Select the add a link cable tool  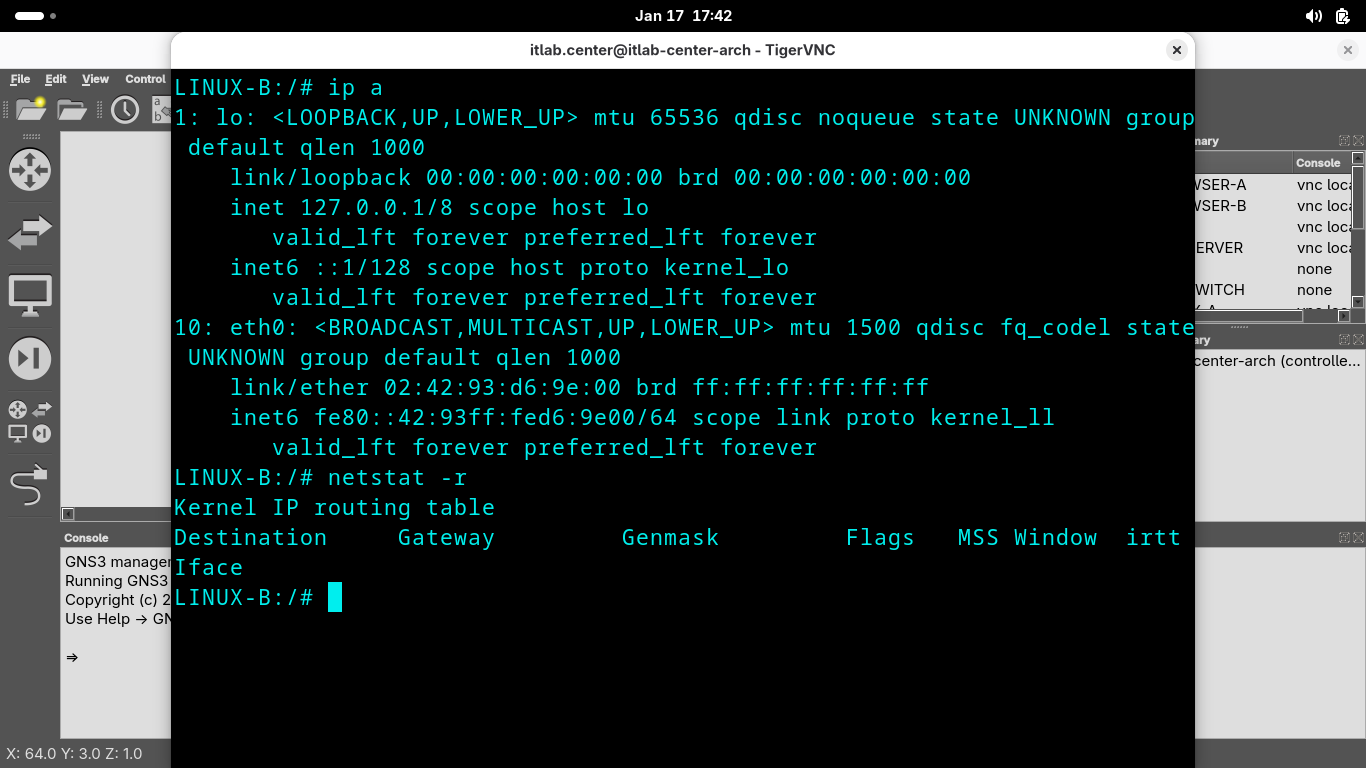coord(29,486)
